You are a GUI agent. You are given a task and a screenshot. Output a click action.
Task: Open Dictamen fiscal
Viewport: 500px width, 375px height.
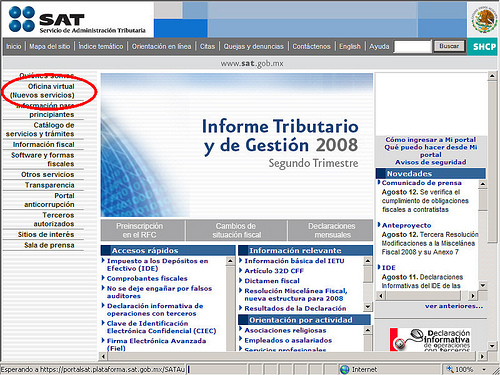(272, 281)
